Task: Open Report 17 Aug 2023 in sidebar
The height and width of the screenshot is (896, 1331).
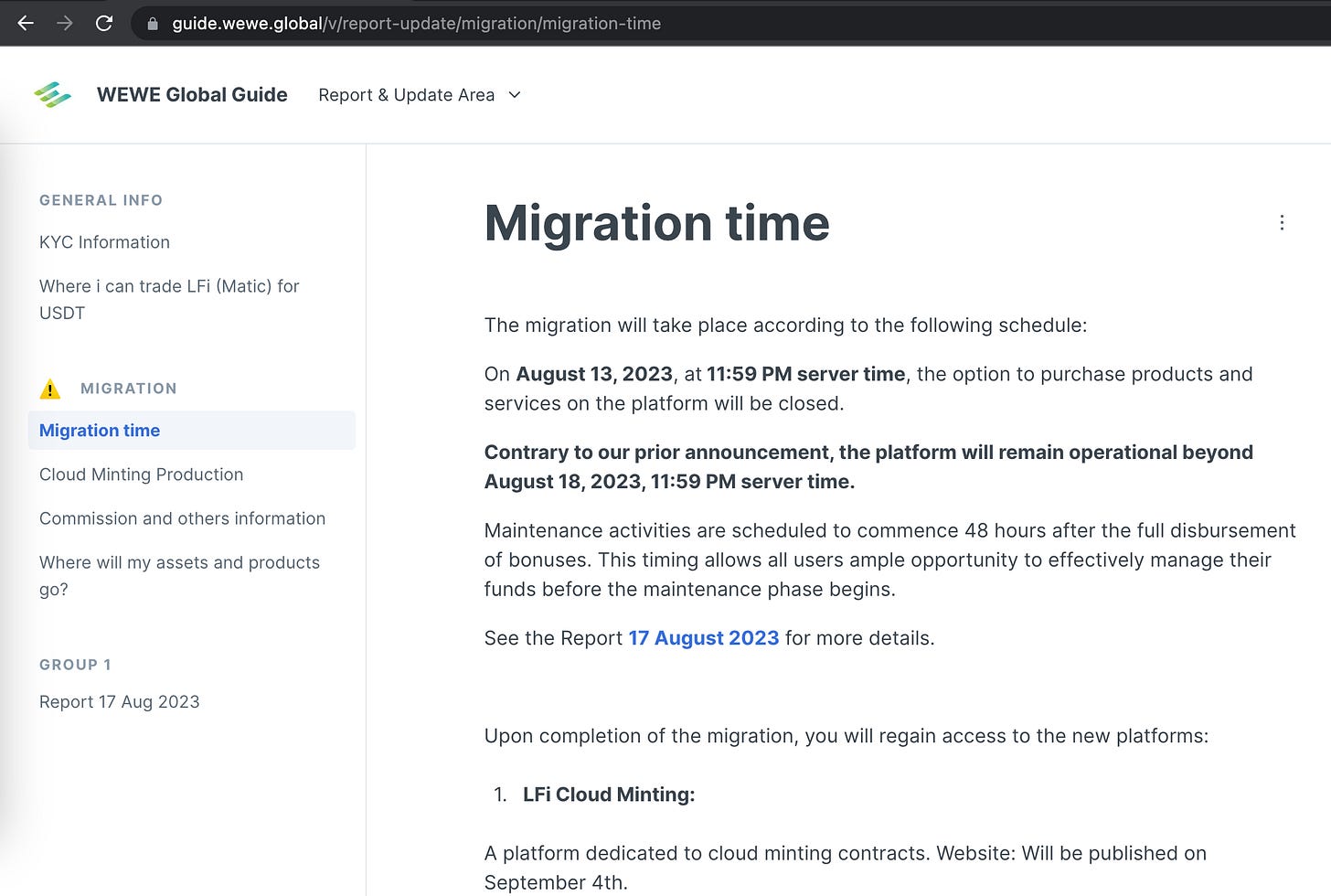Action: pos(119,702)
